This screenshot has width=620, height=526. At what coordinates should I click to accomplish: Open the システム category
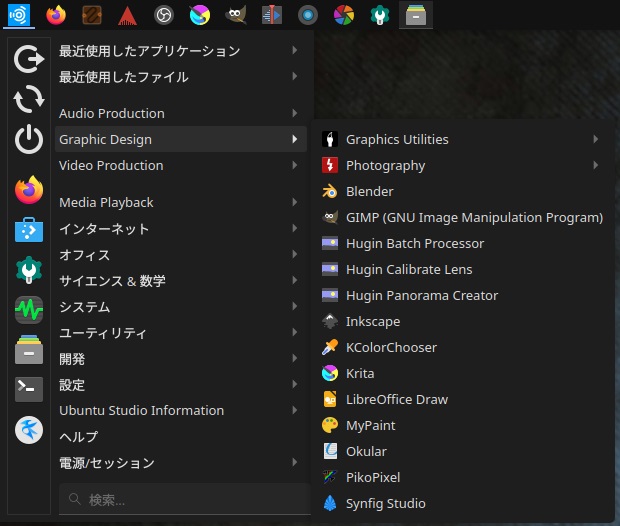tap(181, 307)
